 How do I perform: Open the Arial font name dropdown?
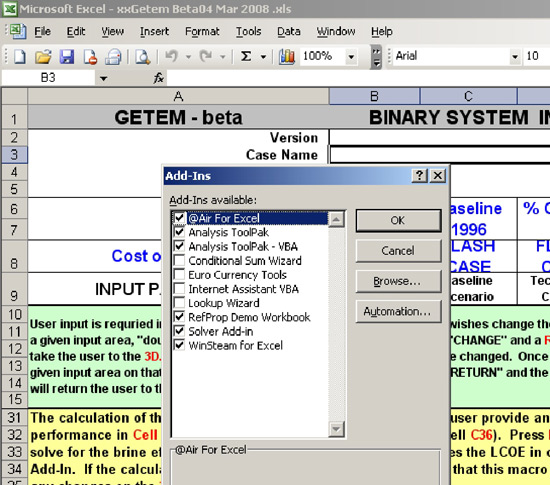click(515, 56)
